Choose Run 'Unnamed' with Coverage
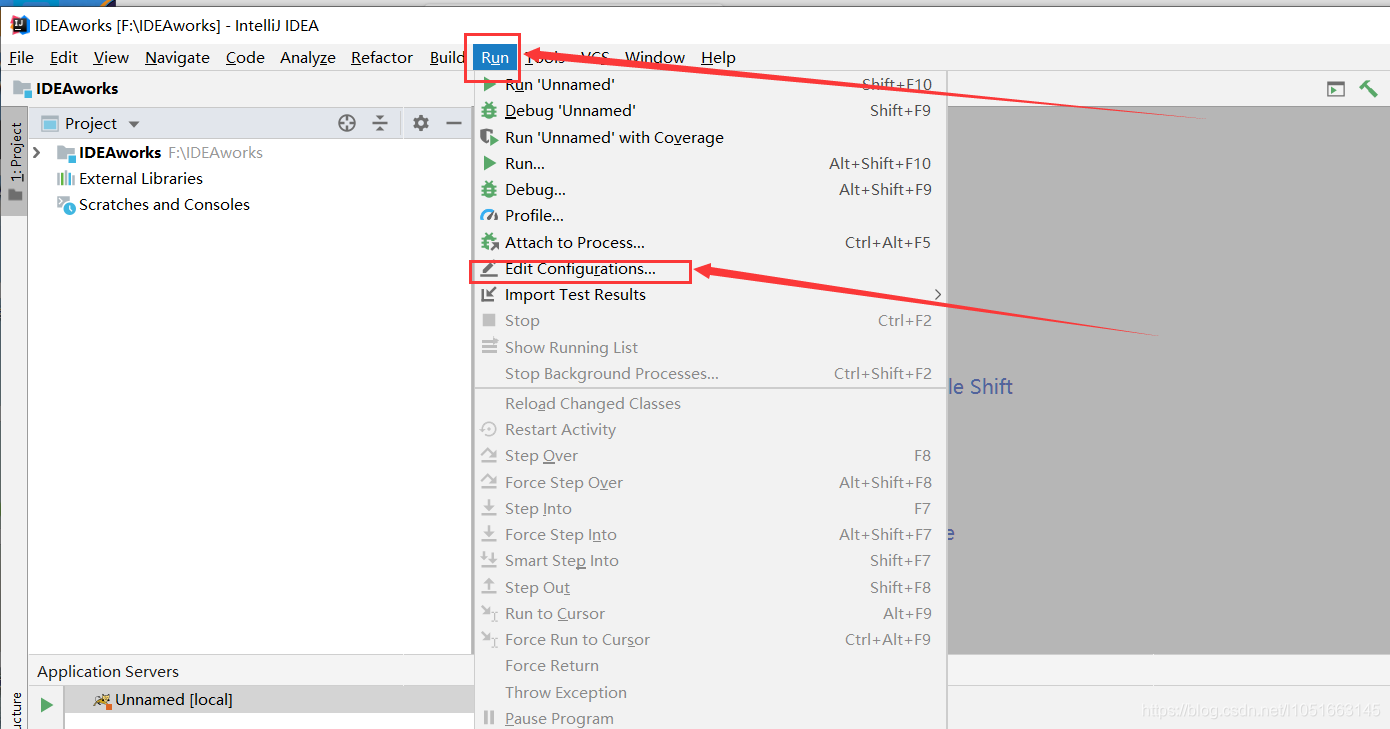This screenshot has width=1390, height=729. pos(710,137)
